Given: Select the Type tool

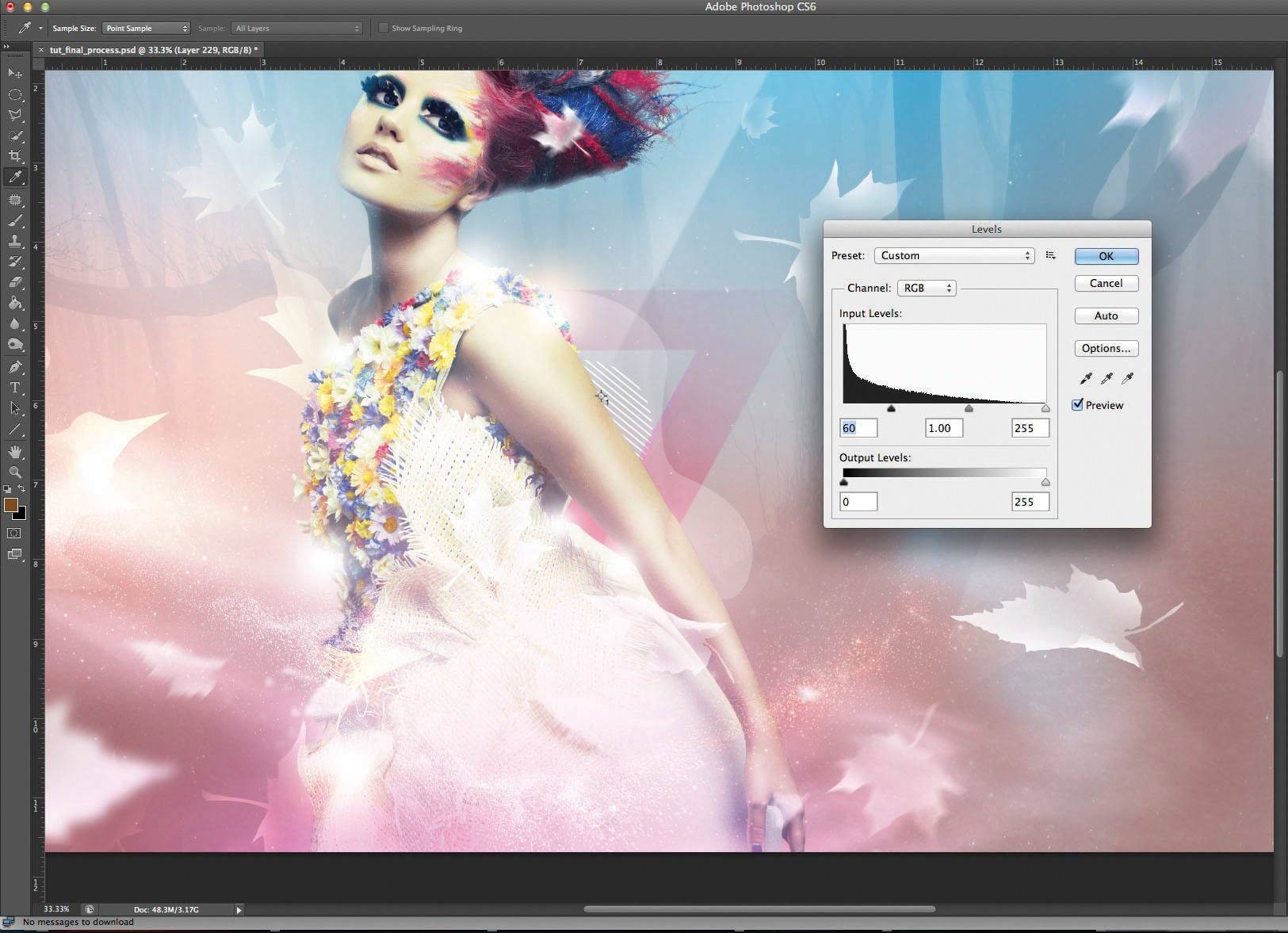Looking at the screenshot, I should tap(15, 388).
